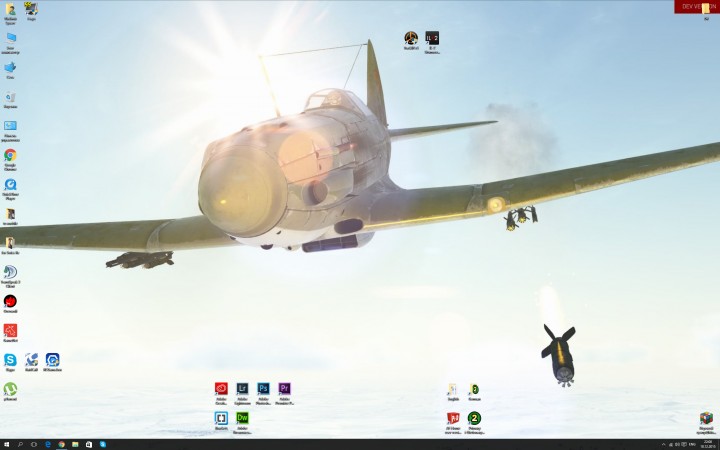Open Task View from the taskbar
720x450 pixels.
click(34, 444)
